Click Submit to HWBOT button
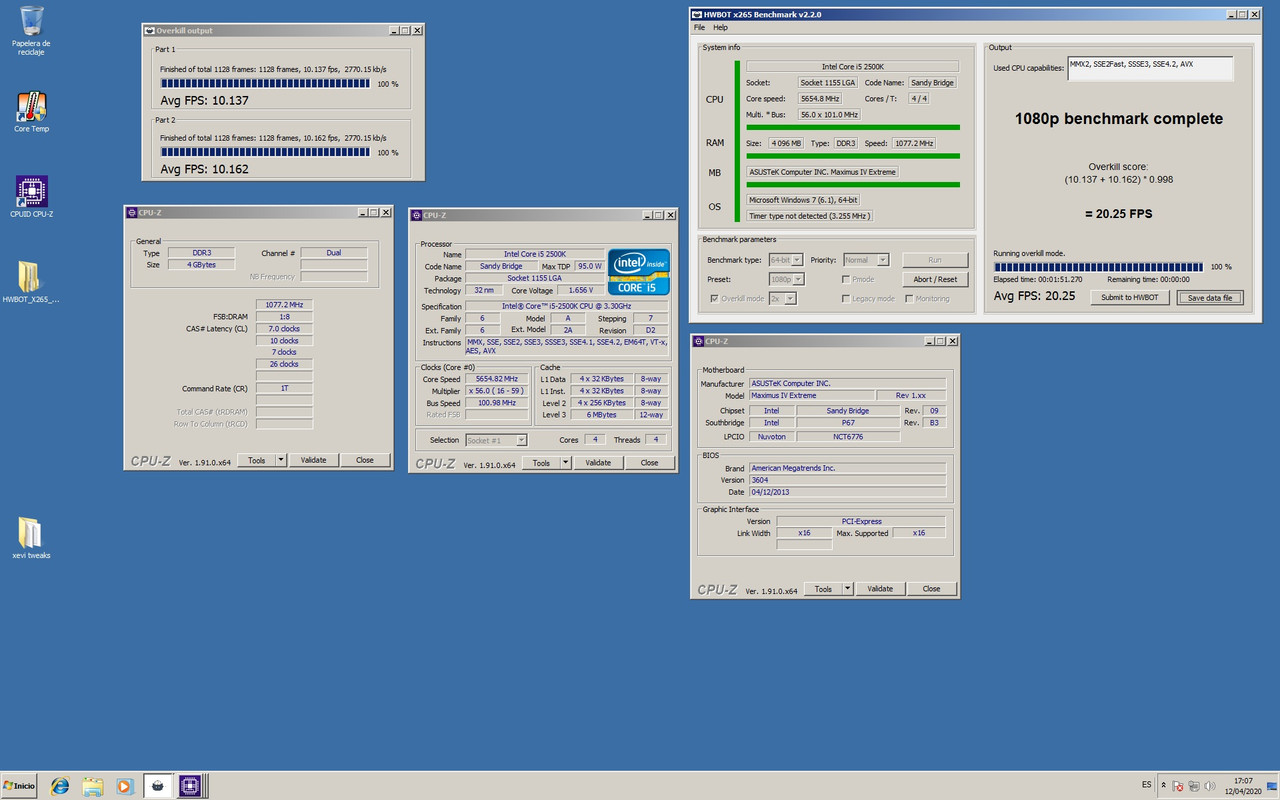The height and width of the screenshot is (800, 1280). 1130,297
